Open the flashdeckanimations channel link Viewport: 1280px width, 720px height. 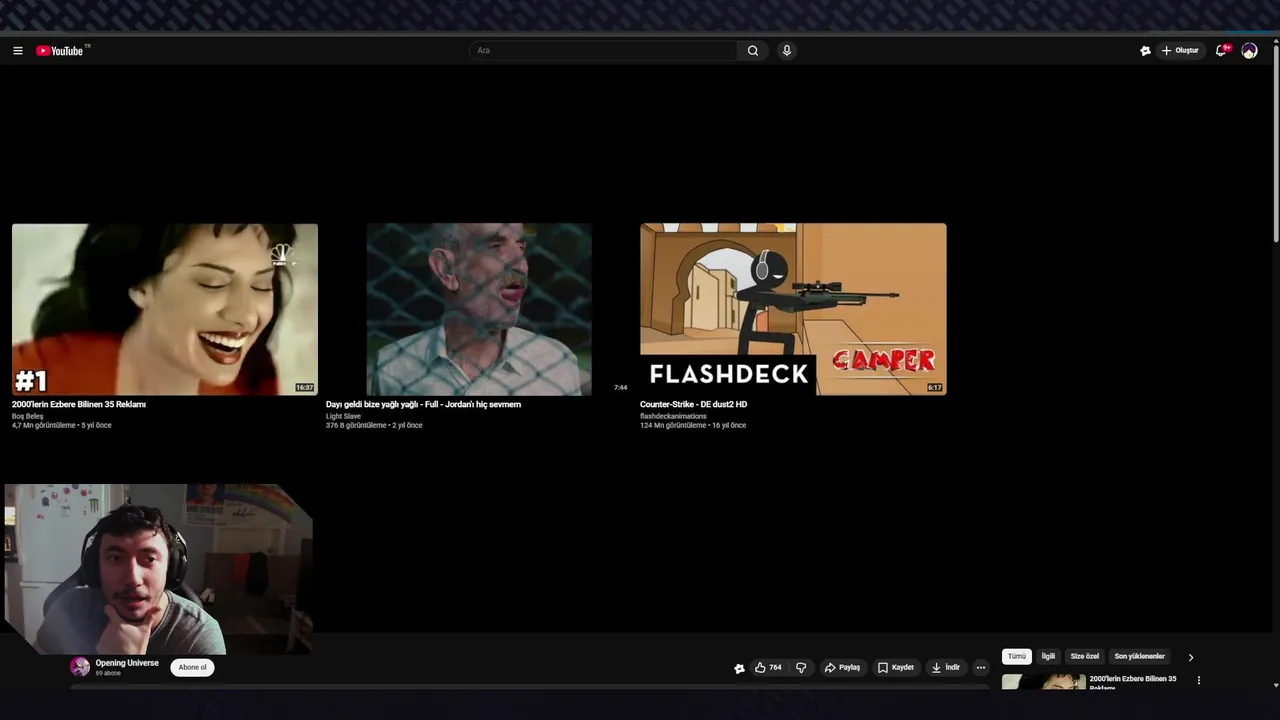(x=673, y=416)
